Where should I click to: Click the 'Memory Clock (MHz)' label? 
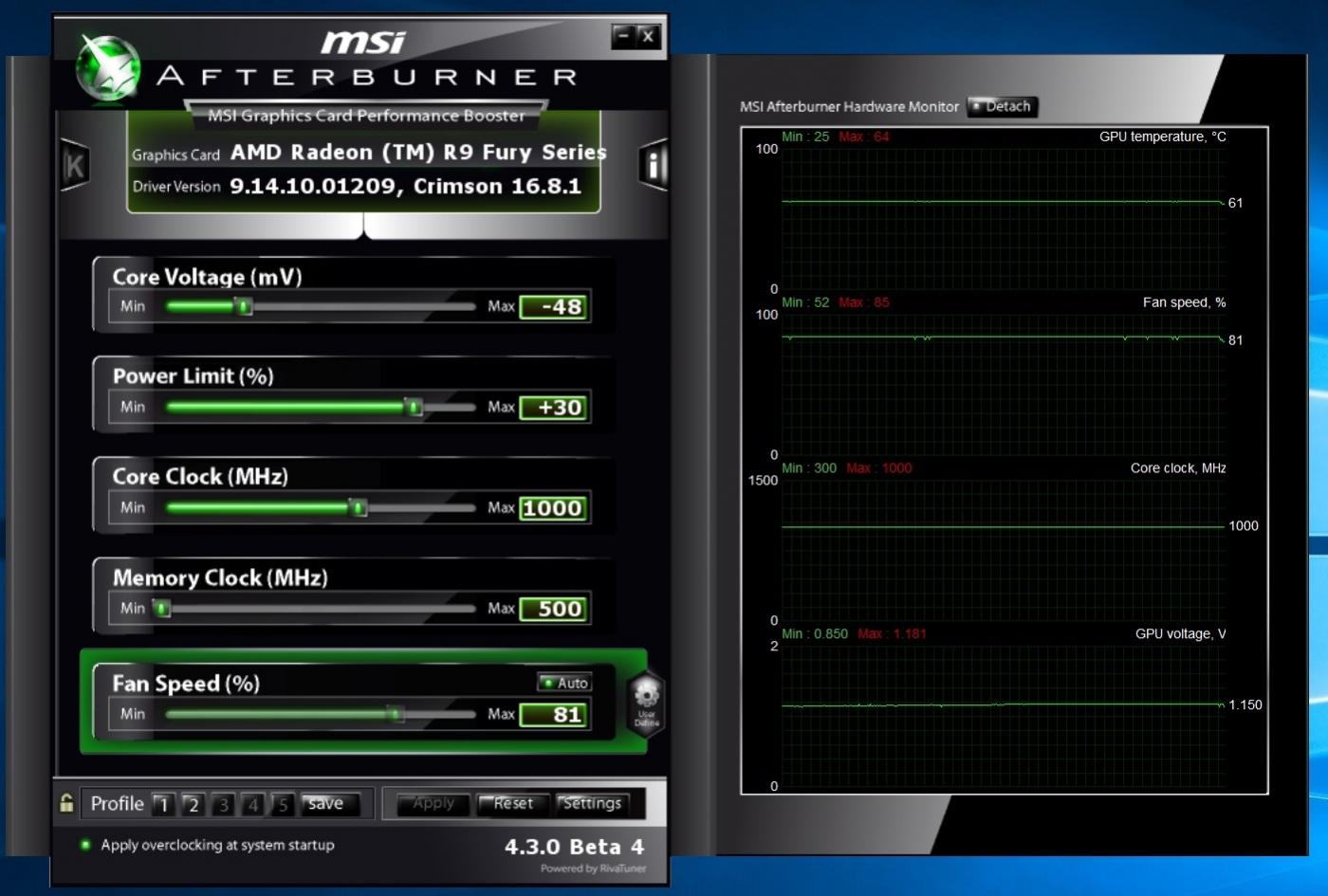[x=220, y=577]
